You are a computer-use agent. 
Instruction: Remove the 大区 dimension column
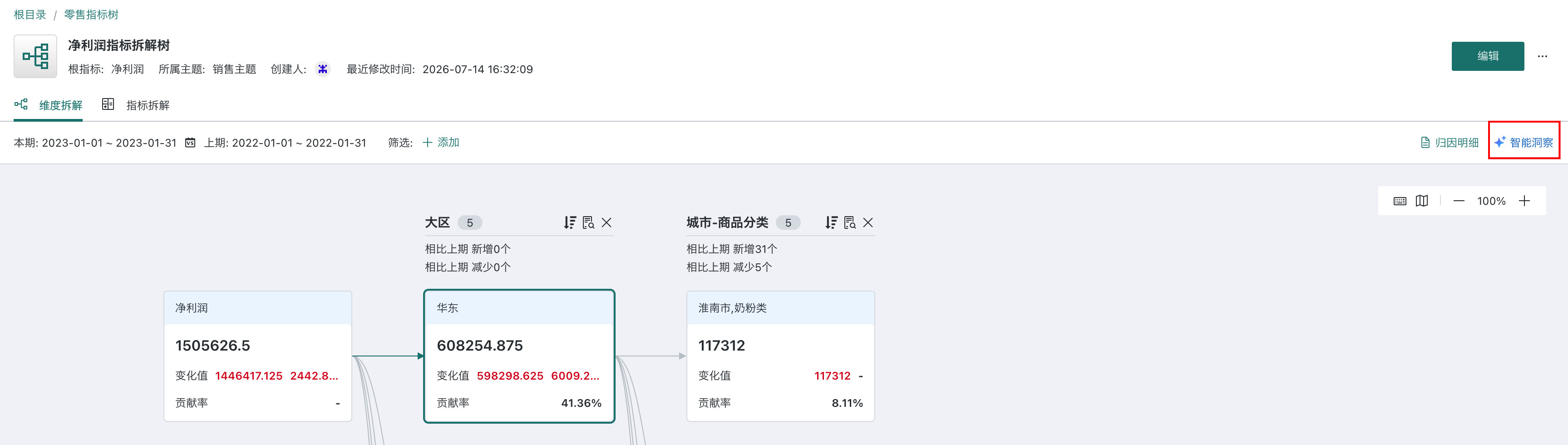(607, 223)
